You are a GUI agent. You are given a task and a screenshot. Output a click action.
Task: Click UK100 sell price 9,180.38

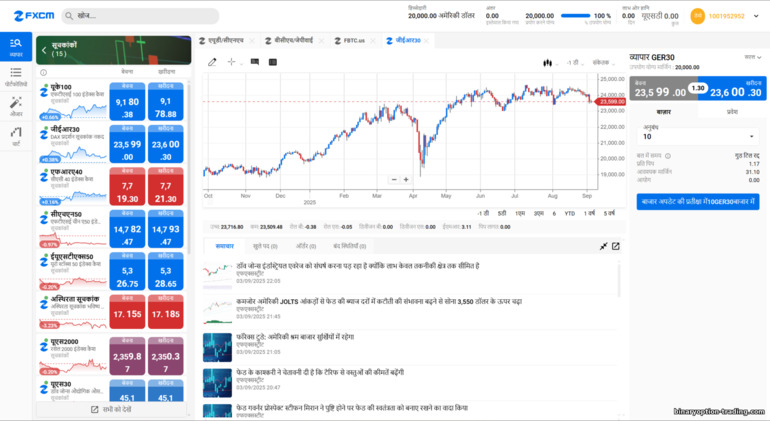(x=127, y=102)
